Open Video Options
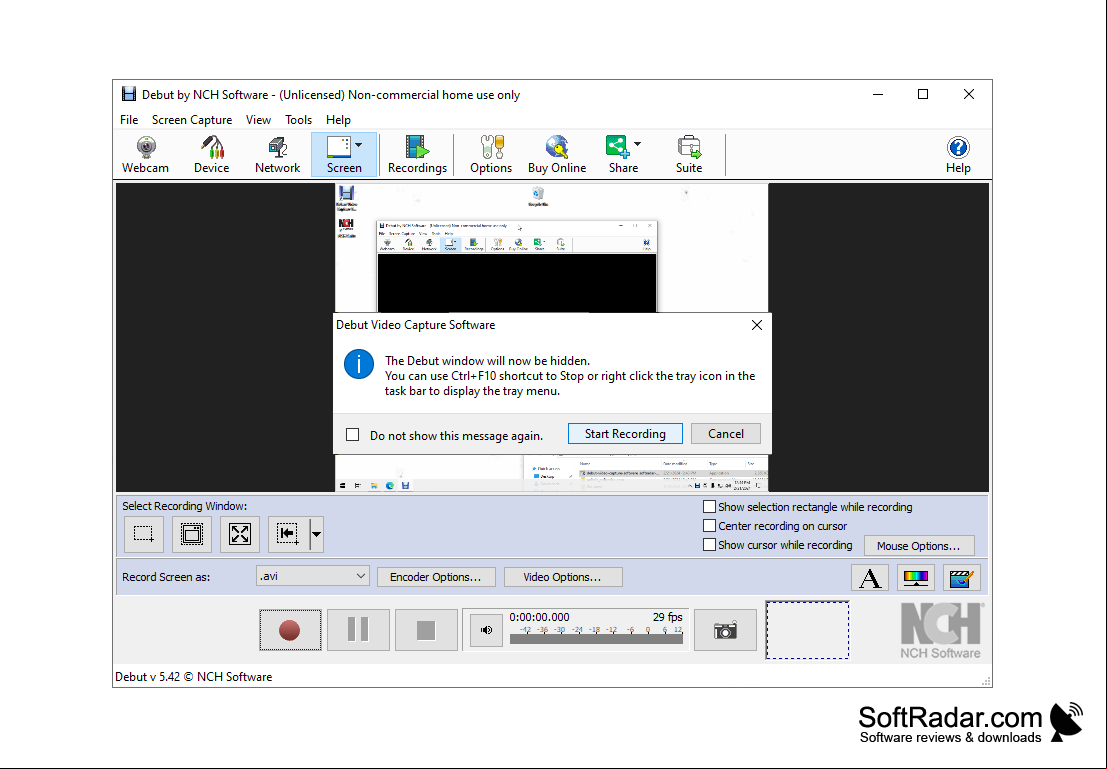 pyautogui.click(x=563, y=577)
